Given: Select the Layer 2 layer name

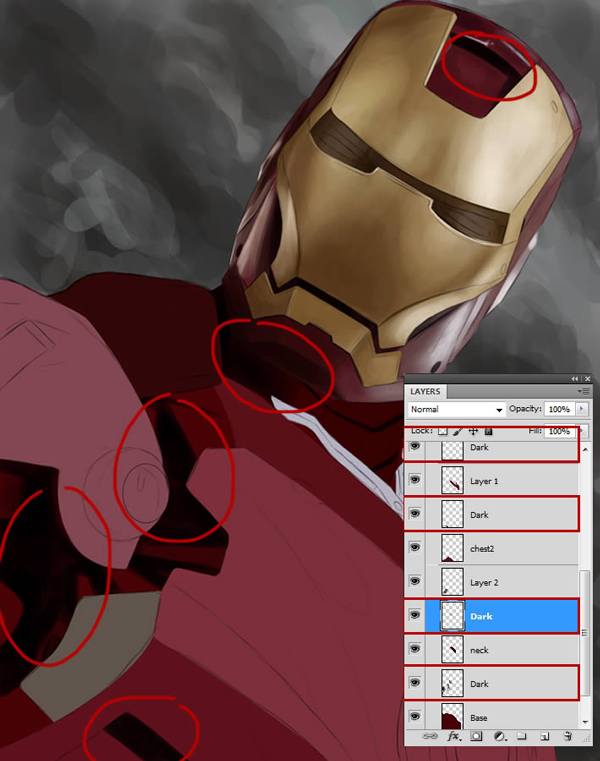Looking at the screenshot, I should (484, 583).
